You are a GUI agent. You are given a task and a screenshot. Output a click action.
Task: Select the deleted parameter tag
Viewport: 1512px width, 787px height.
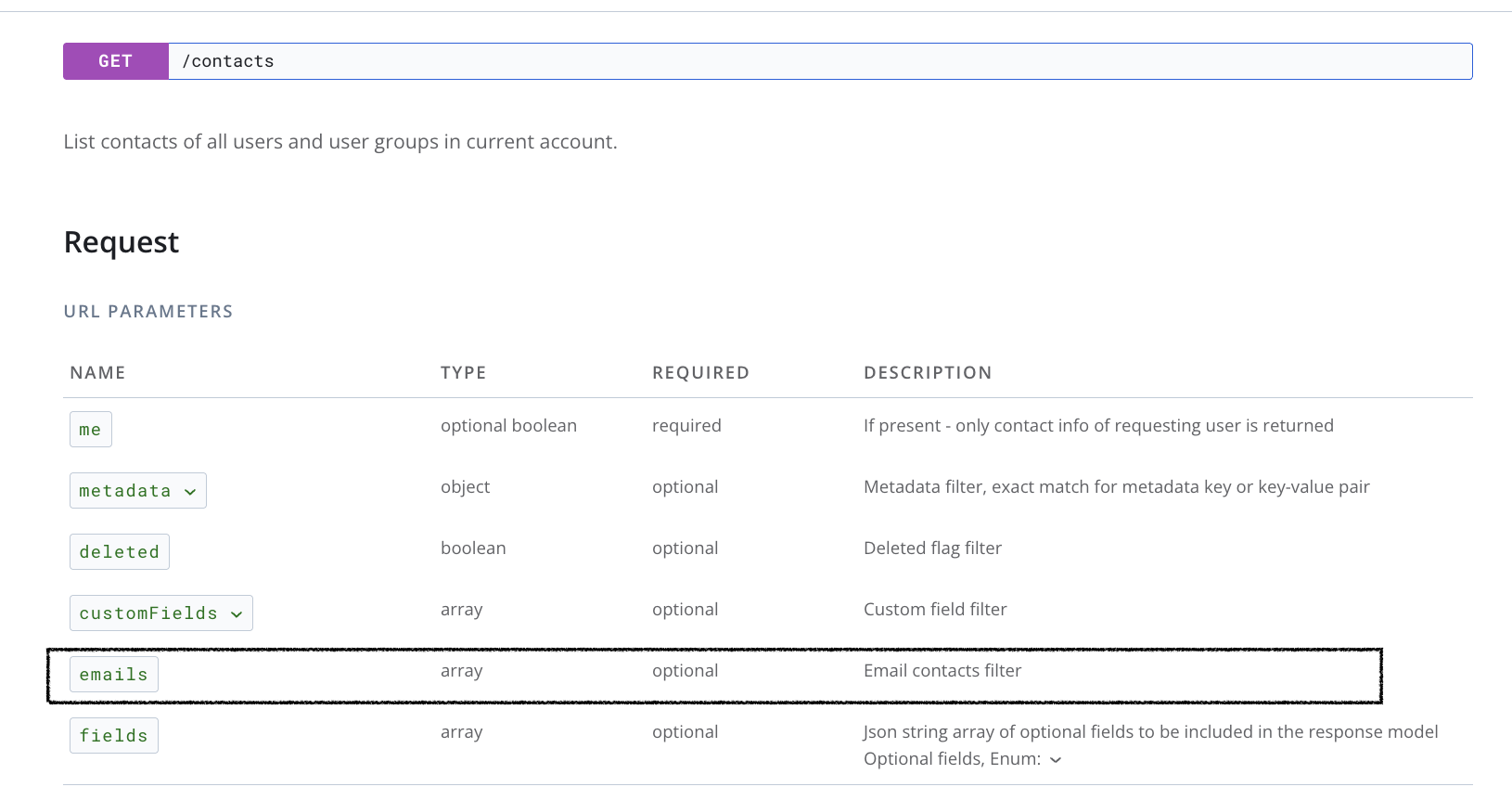tap(120, 552)
